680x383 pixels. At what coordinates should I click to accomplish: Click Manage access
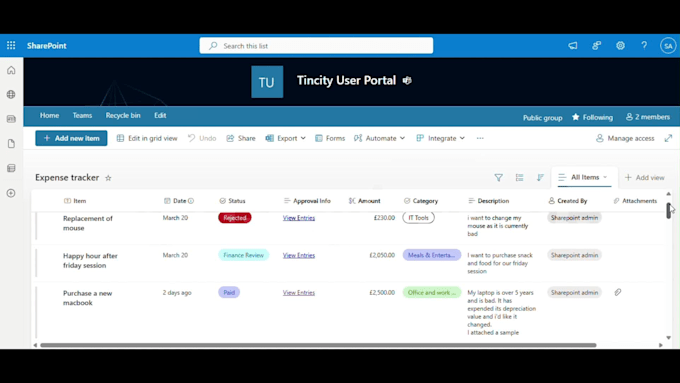click(x=625, y=138)
